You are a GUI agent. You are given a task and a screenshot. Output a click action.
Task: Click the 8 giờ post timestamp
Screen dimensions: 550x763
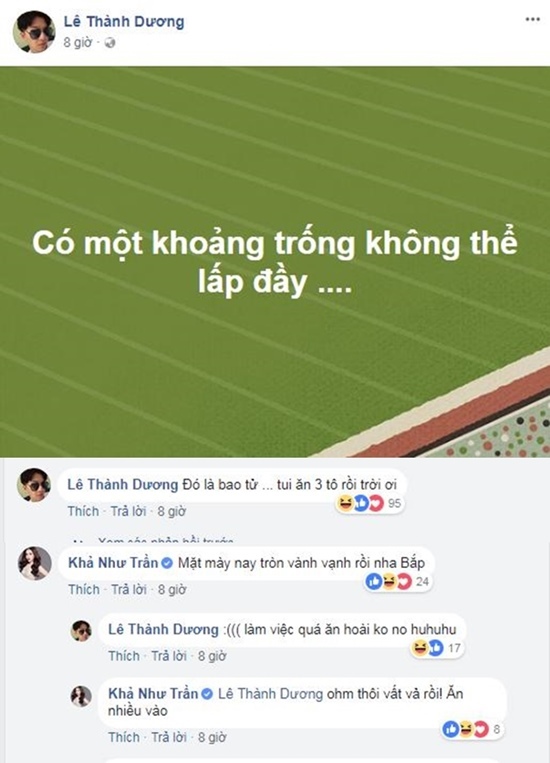pos(77,43)
